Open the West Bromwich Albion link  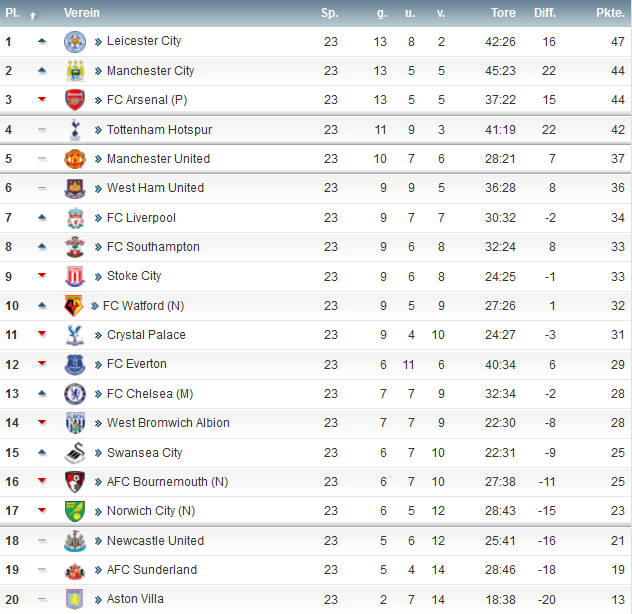168,423
